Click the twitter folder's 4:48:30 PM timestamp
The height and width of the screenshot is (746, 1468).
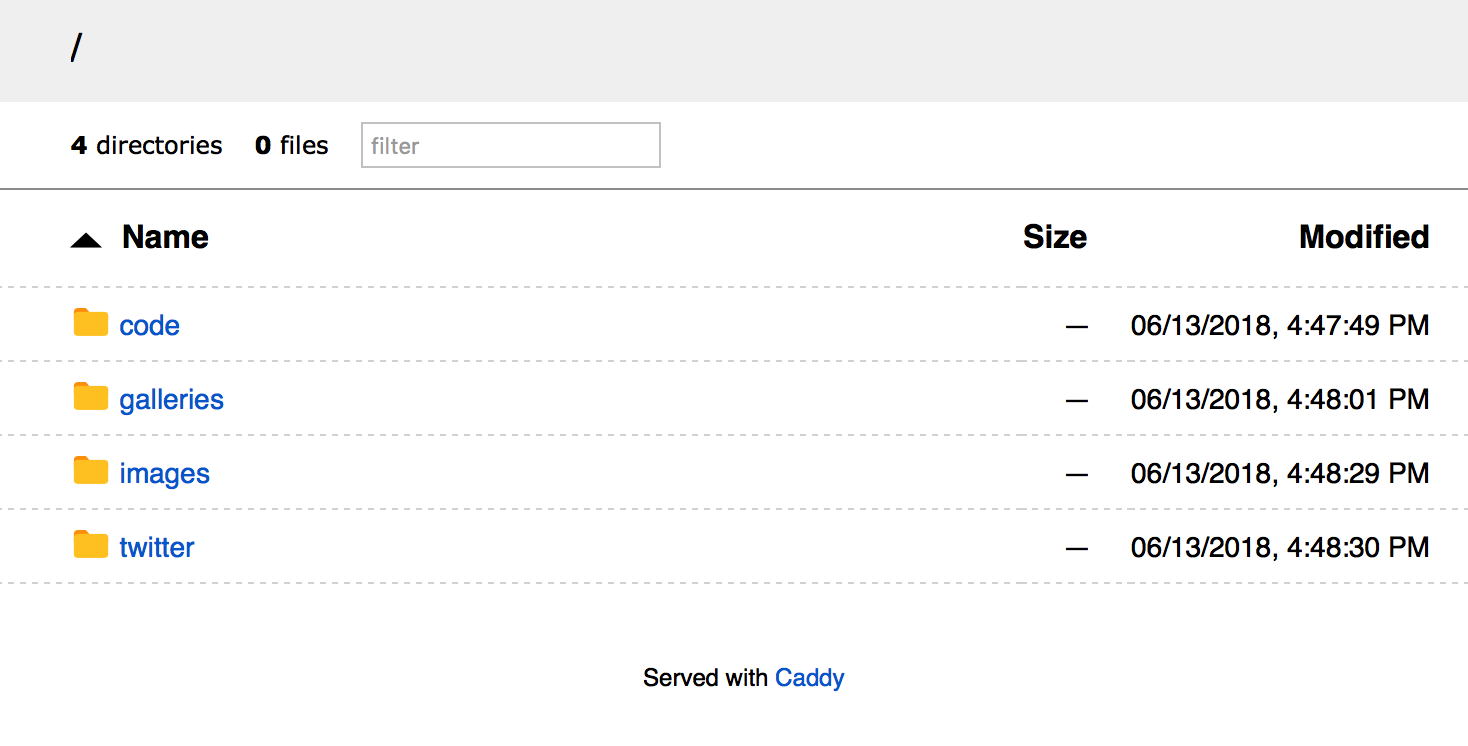point(1279,548)
